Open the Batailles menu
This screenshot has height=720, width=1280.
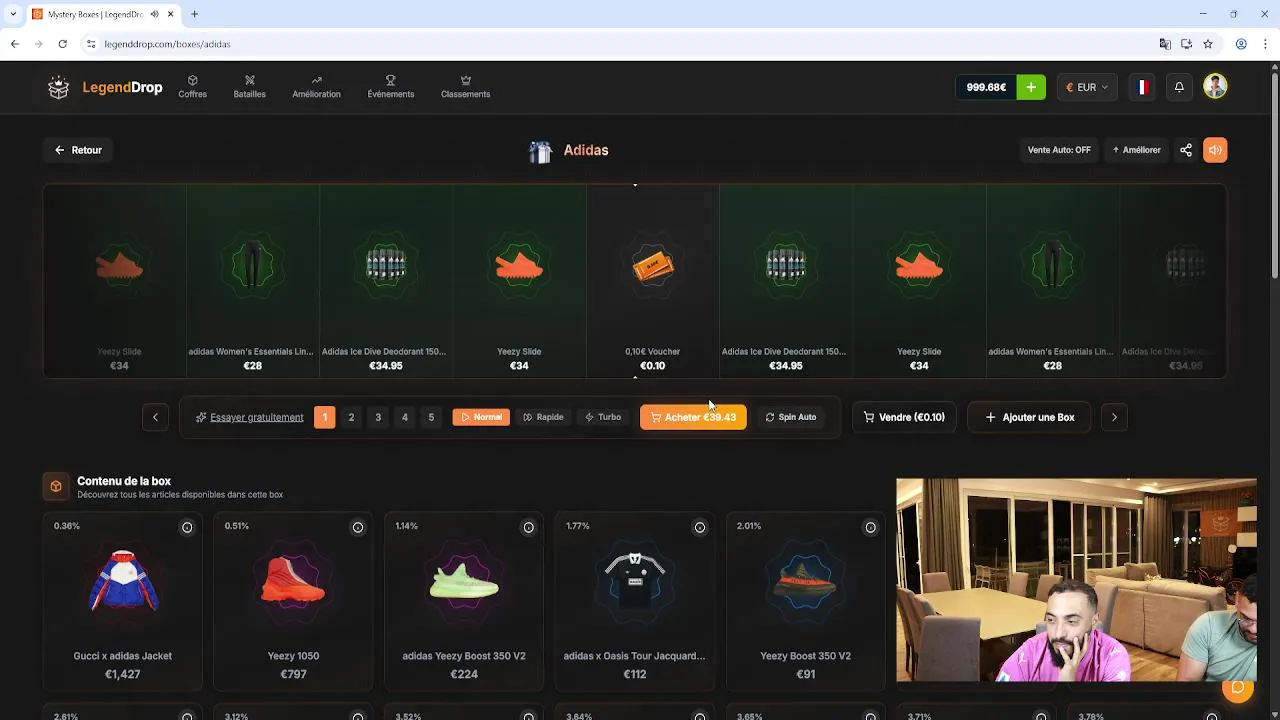tap(249, 87)
